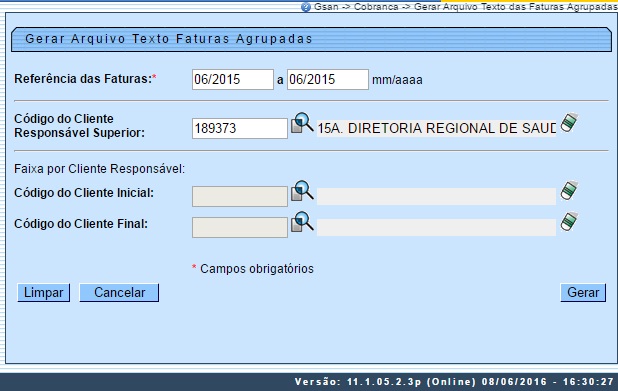
Task: Erase the Código do Cliente Final field
Action: [x=569, y=222]
